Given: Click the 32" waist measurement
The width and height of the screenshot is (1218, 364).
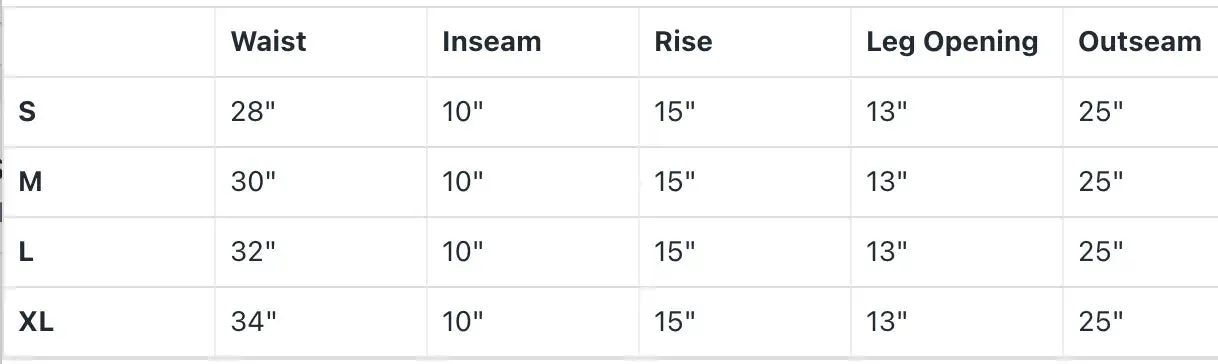Looking at the screenshot, I should [x=253, y=252].
